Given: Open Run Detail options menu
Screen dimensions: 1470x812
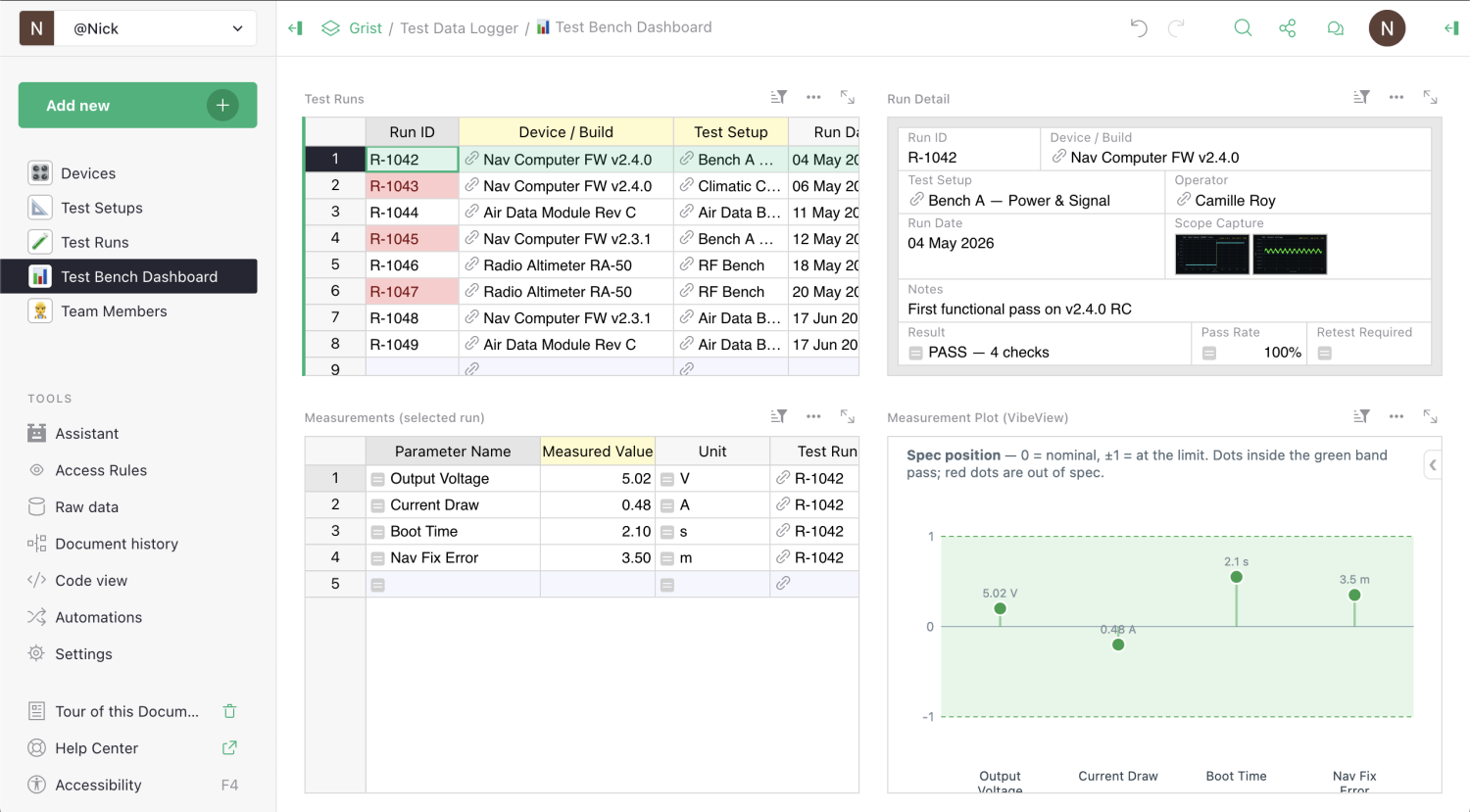Looking at the screenshot, I should click(x=1396, y=97).
